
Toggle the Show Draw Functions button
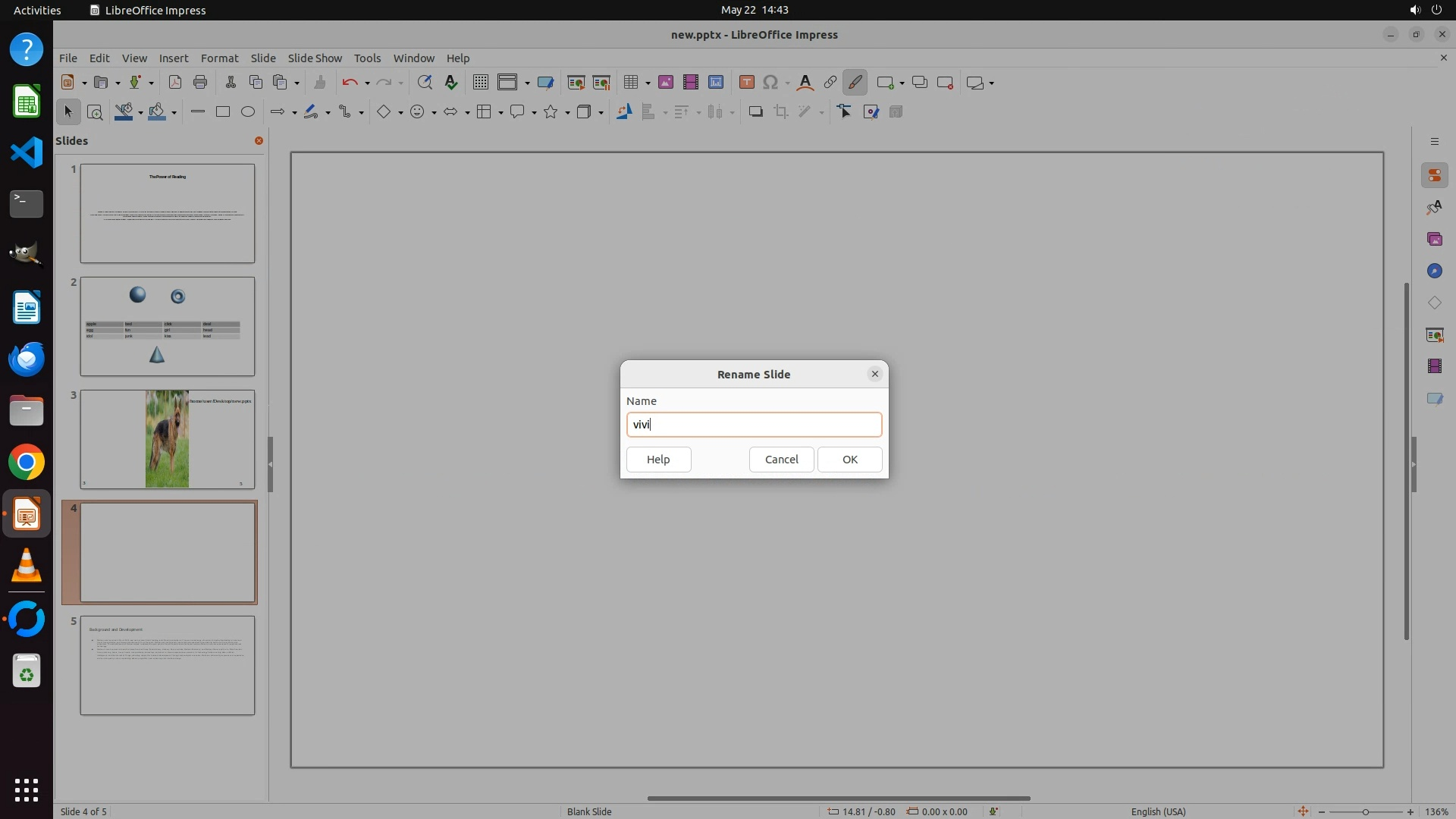click(855, 83)
